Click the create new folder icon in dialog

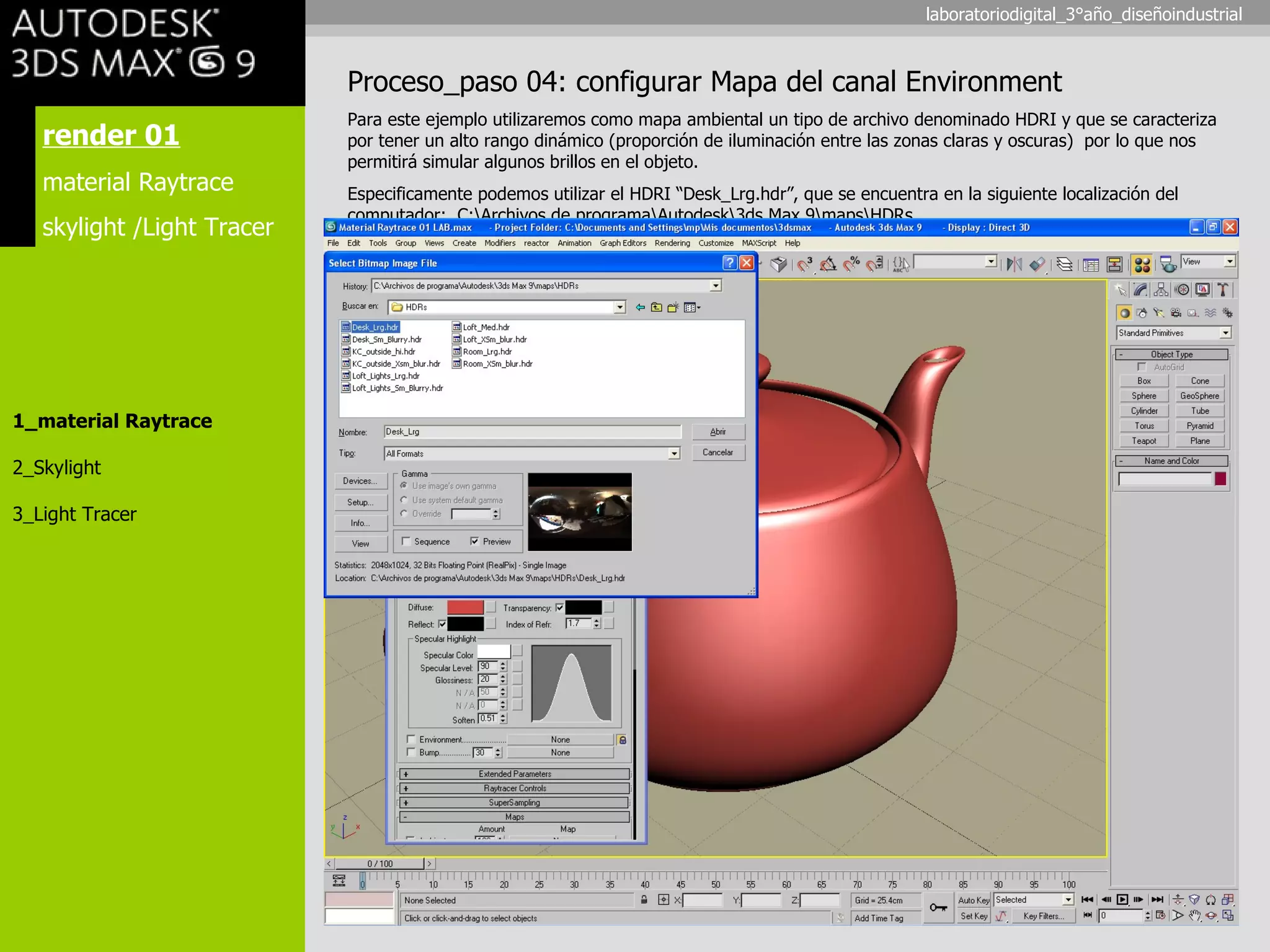673,307
